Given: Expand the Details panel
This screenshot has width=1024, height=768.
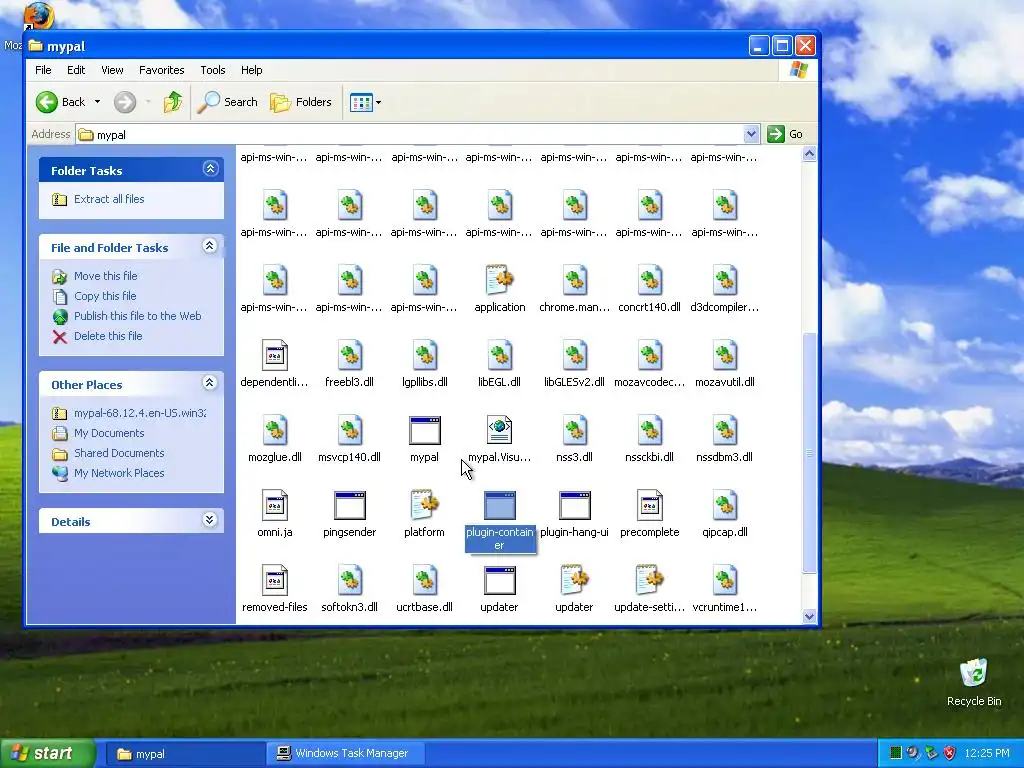Looking at the screenshot, I should click(x=210, y=520).
